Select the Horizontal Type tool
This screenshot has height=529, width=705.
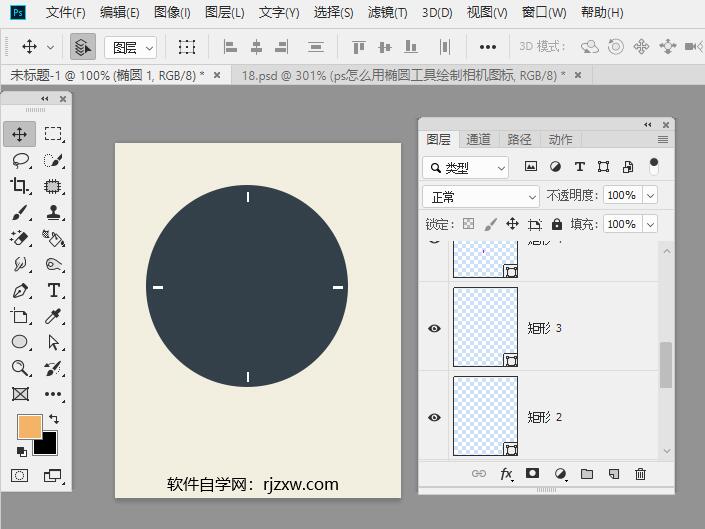point(54,290)
